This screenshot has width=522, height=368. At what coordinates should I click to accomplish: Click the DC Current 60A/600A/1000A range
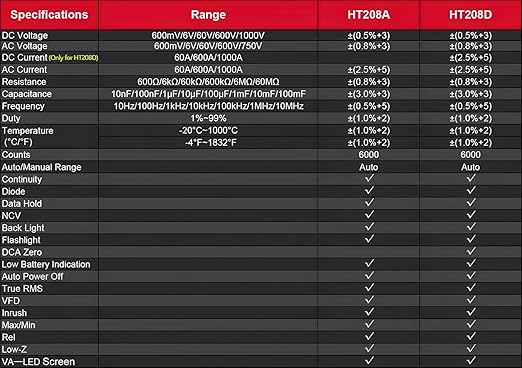point(208,58)
